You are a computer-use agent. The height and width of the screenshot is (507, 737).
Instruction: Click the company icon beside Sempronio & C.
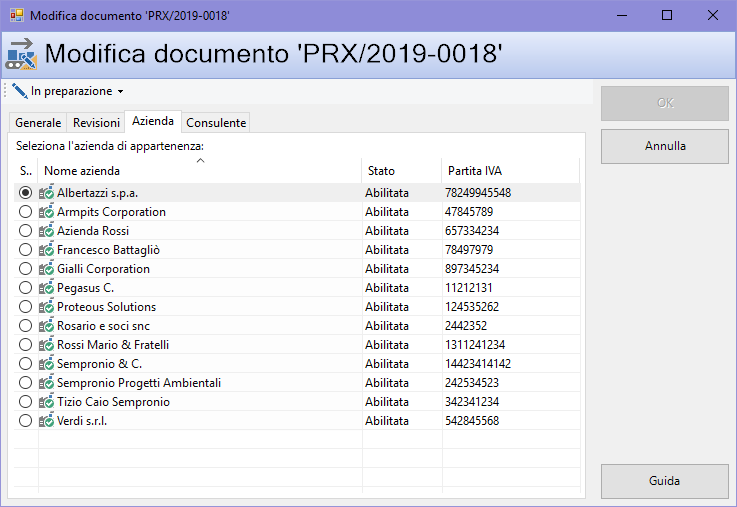[x=47, y=364]
